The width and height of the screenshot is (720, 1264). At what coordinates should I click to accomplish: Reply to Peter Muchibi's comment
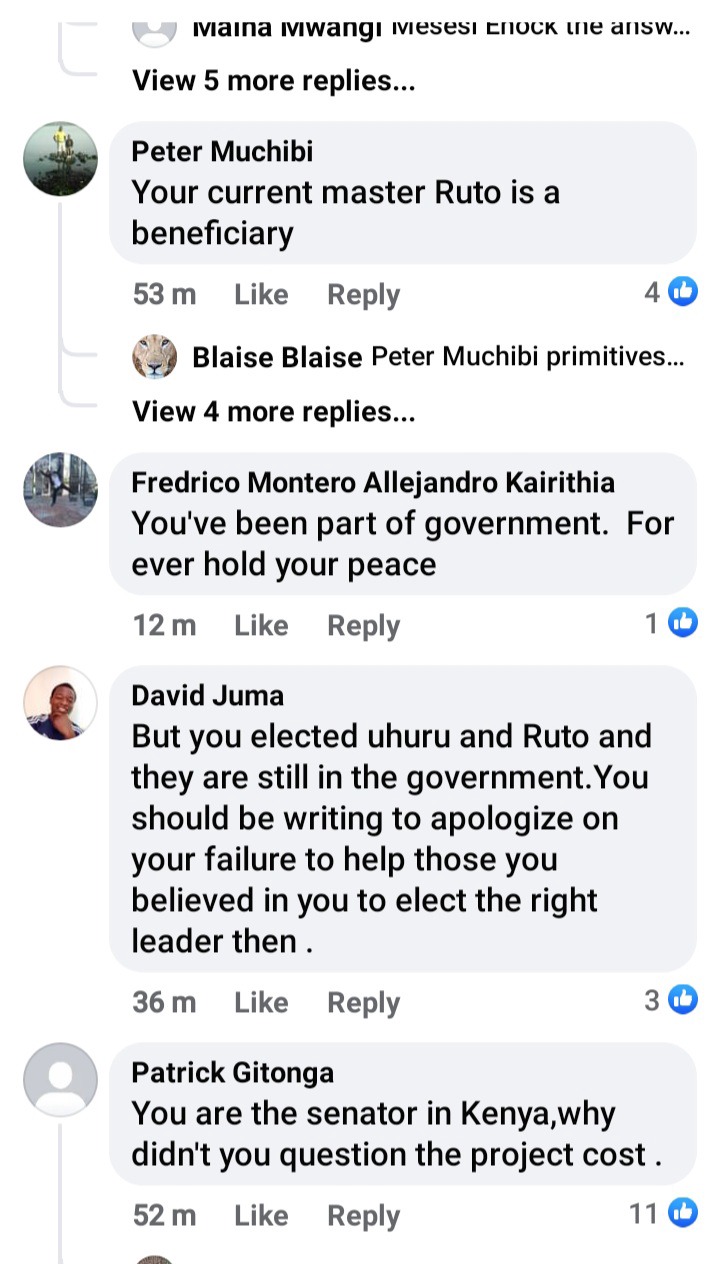click(x=364, y=294)
